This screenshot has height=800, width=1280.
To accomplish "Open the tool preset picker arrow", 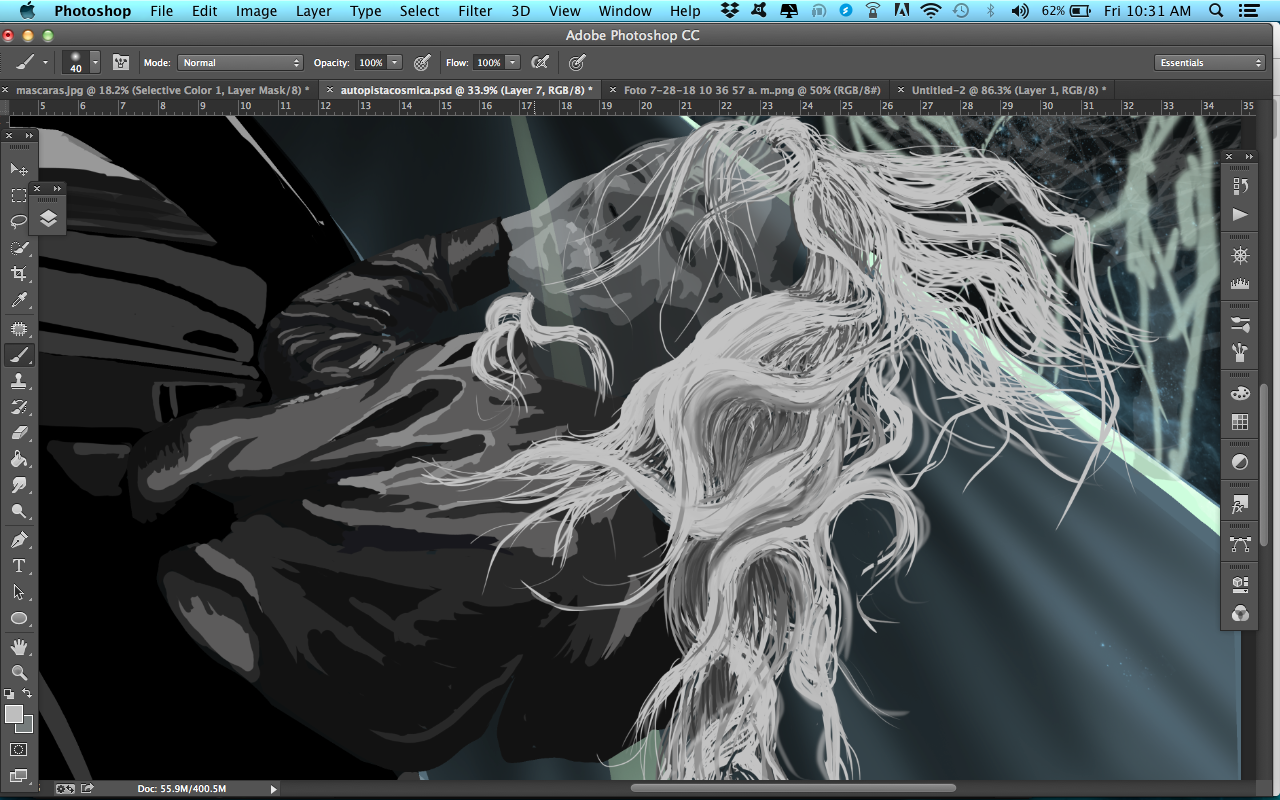I will pyautogui.click(x=45, y=62).
